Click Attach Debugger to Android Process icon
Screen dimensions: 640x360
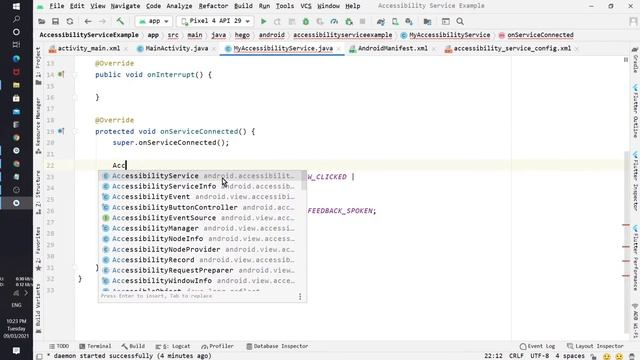click(349, 21)
